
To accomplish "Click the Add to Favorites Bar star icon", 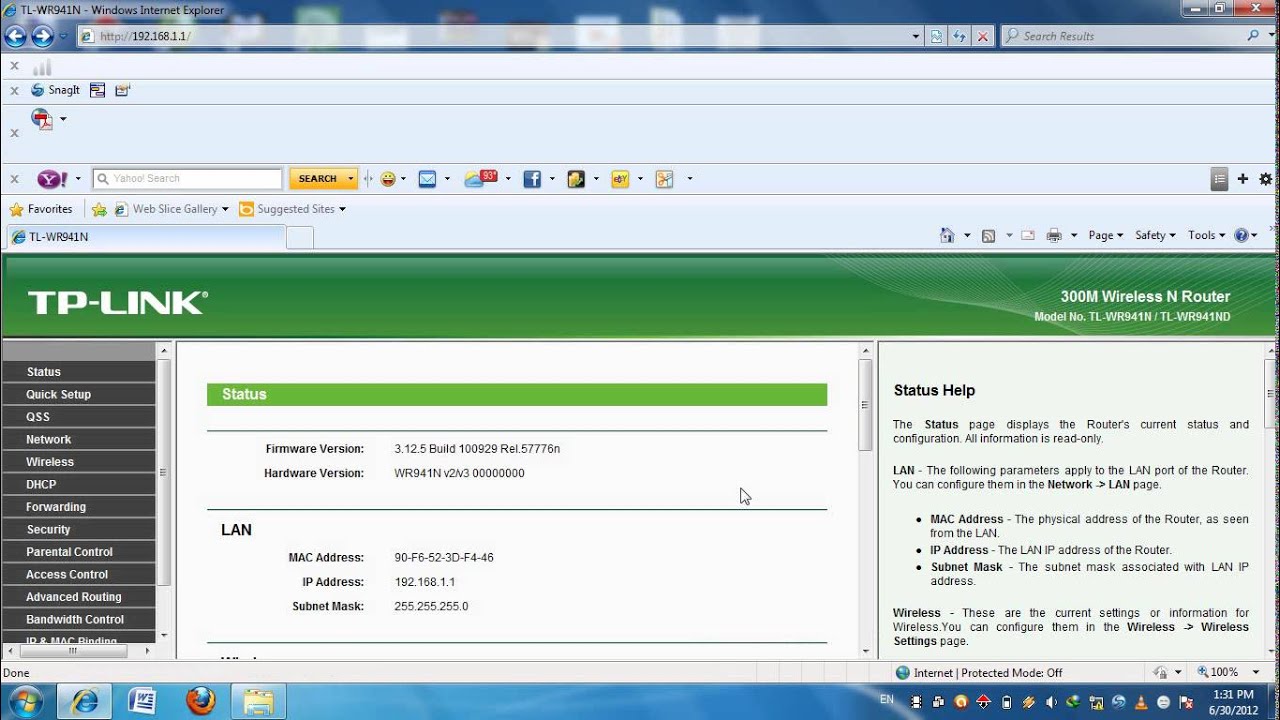I will [x=99, y=209].
